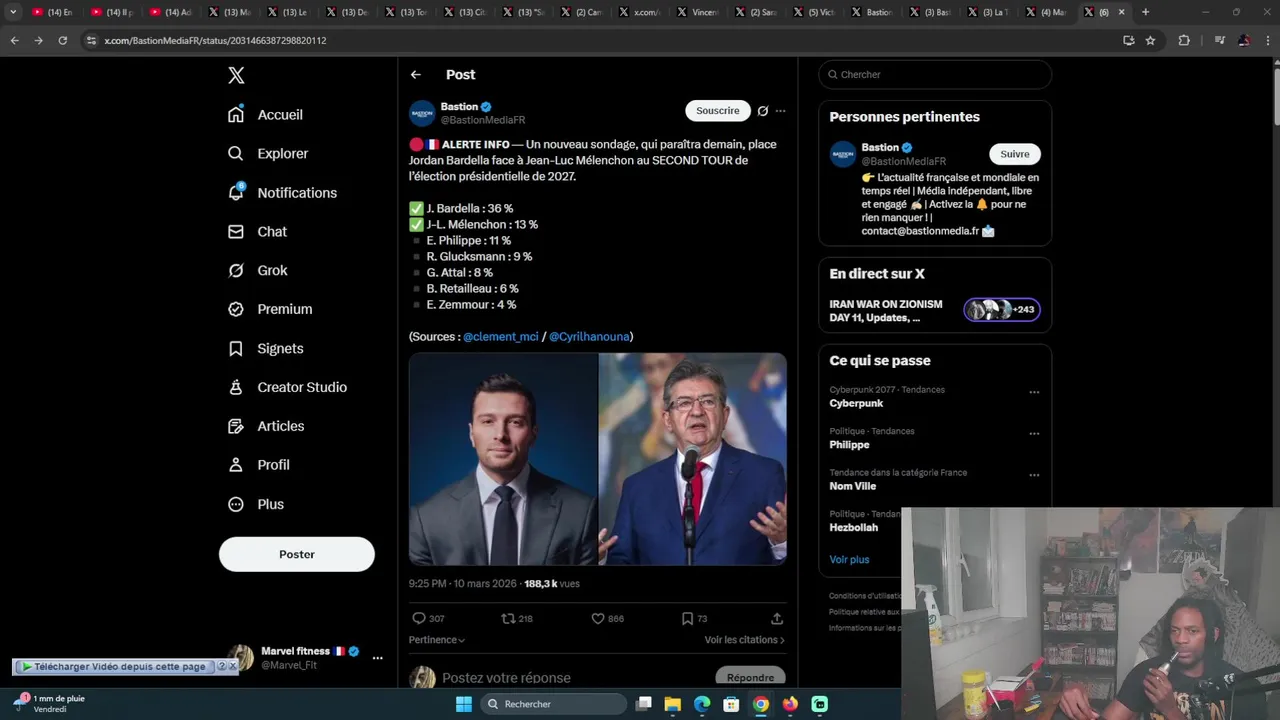Open the post's three-dot more menu
Image resolution: width=1280 pixels, height=720 pixels.
coord(781,111)
